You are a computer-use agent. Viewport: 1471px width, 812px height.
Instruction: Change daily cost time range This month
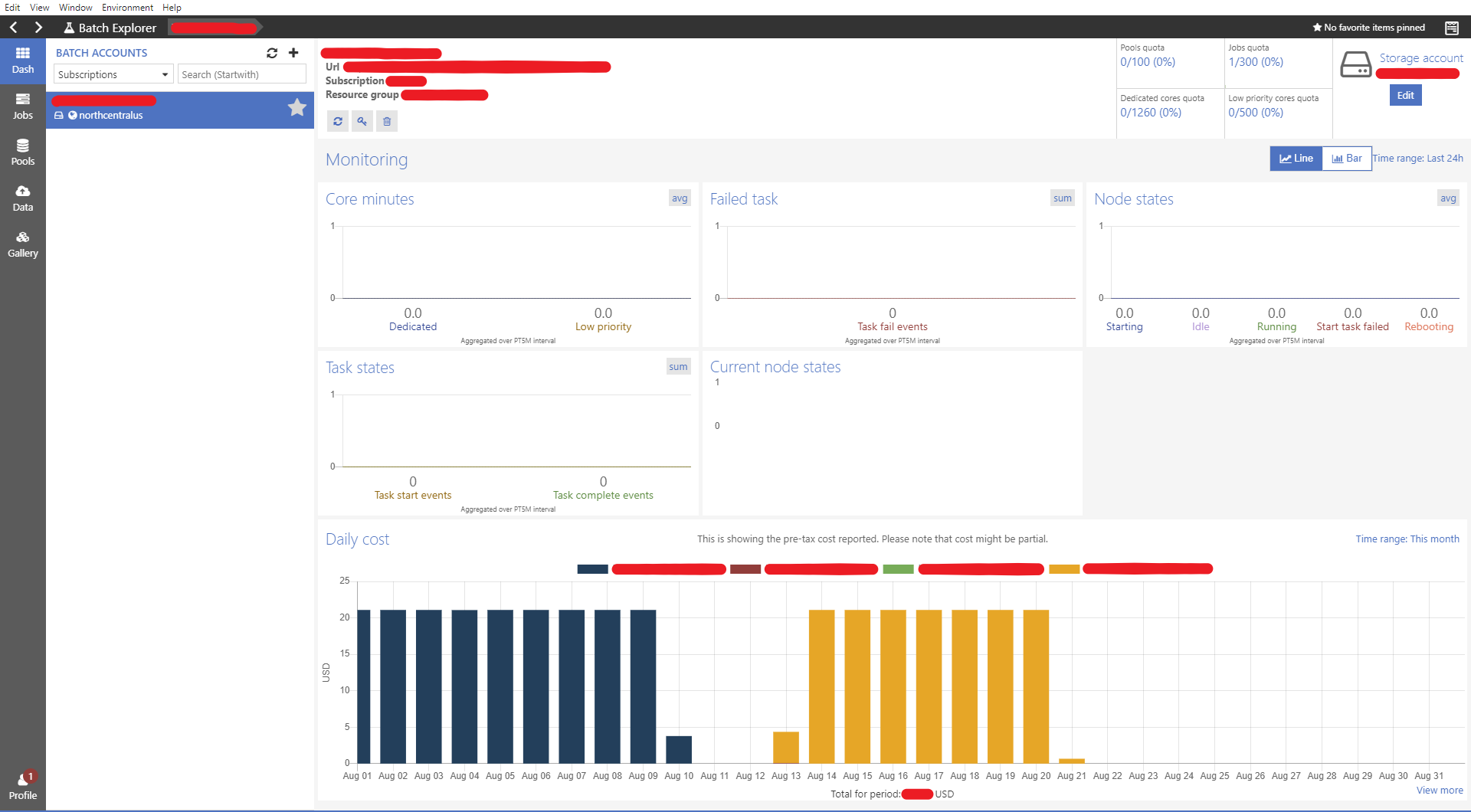1407,539
